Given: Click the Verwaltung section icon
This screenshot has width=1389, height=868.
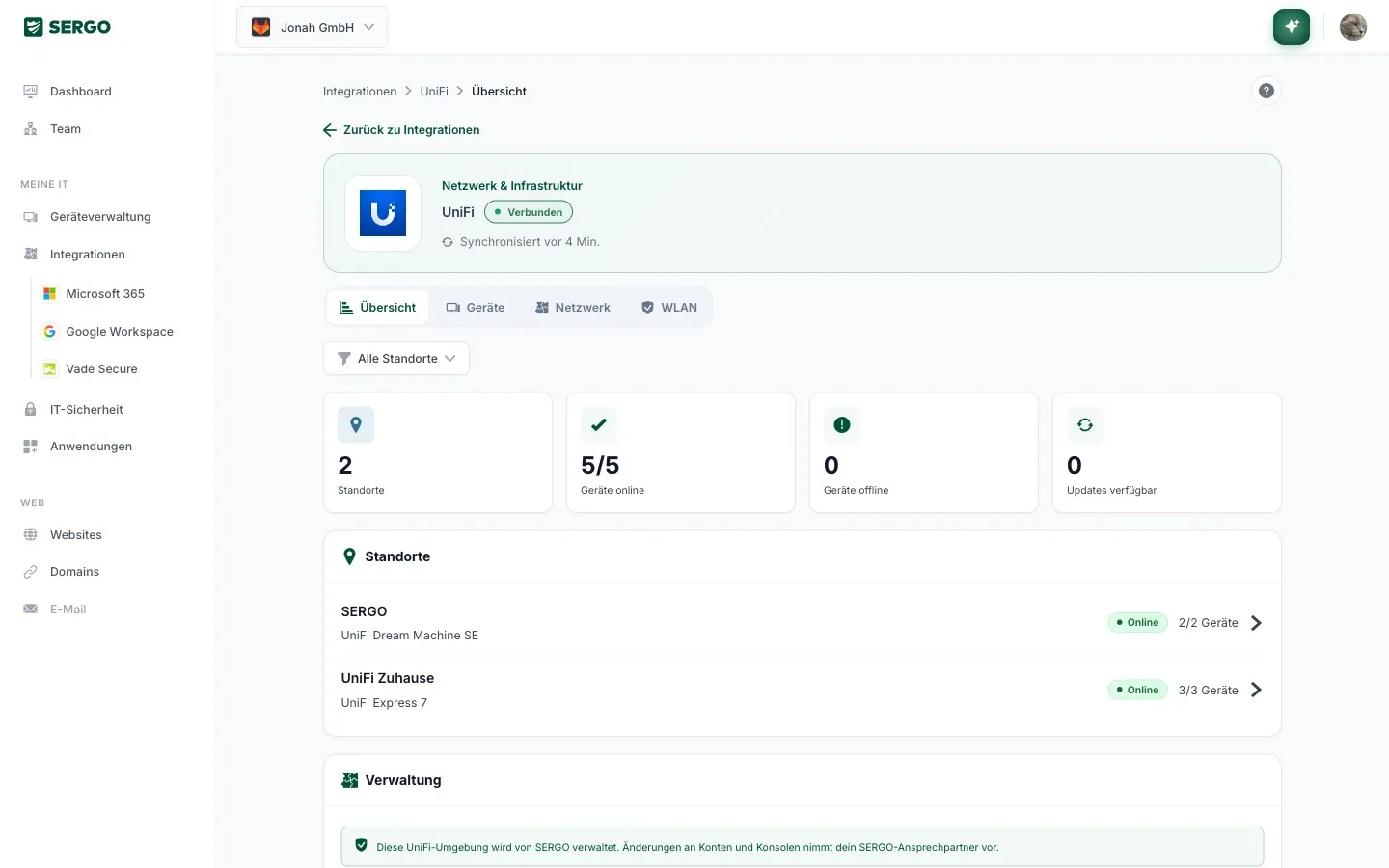Looking at the screenshot, I should click(350, 780).
